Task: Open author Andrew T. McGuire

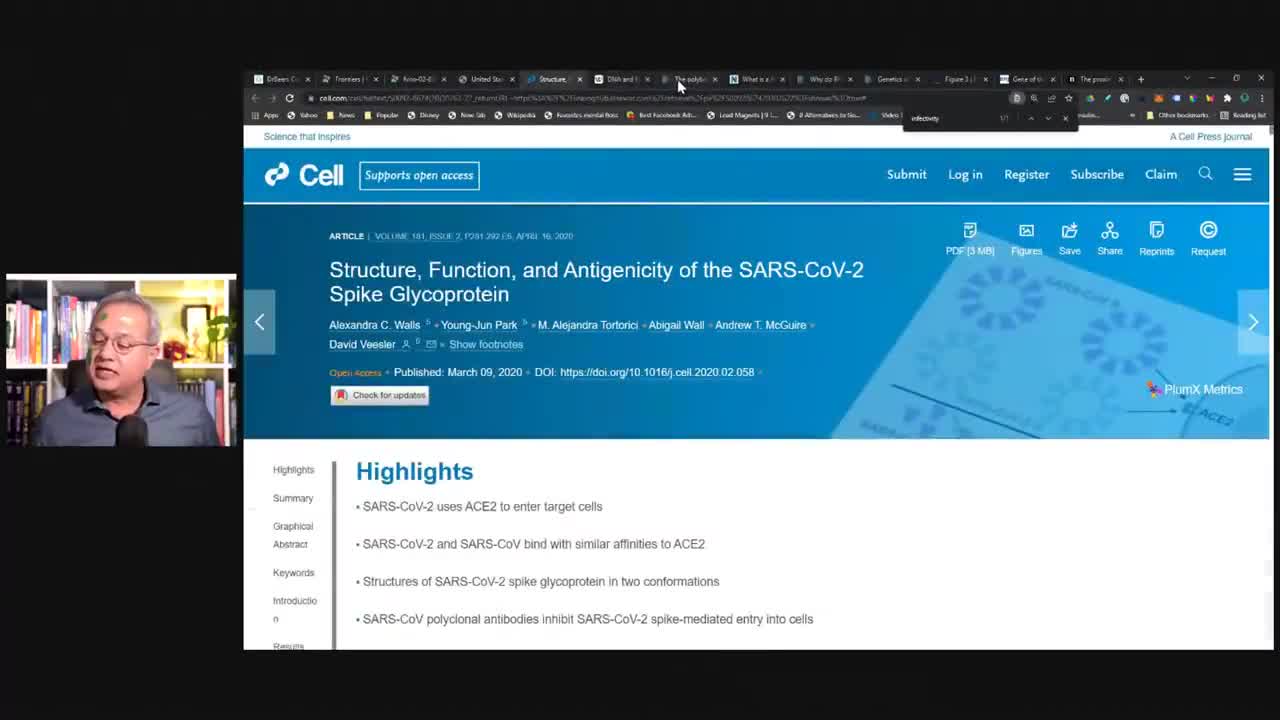Action: pos(761,325)
